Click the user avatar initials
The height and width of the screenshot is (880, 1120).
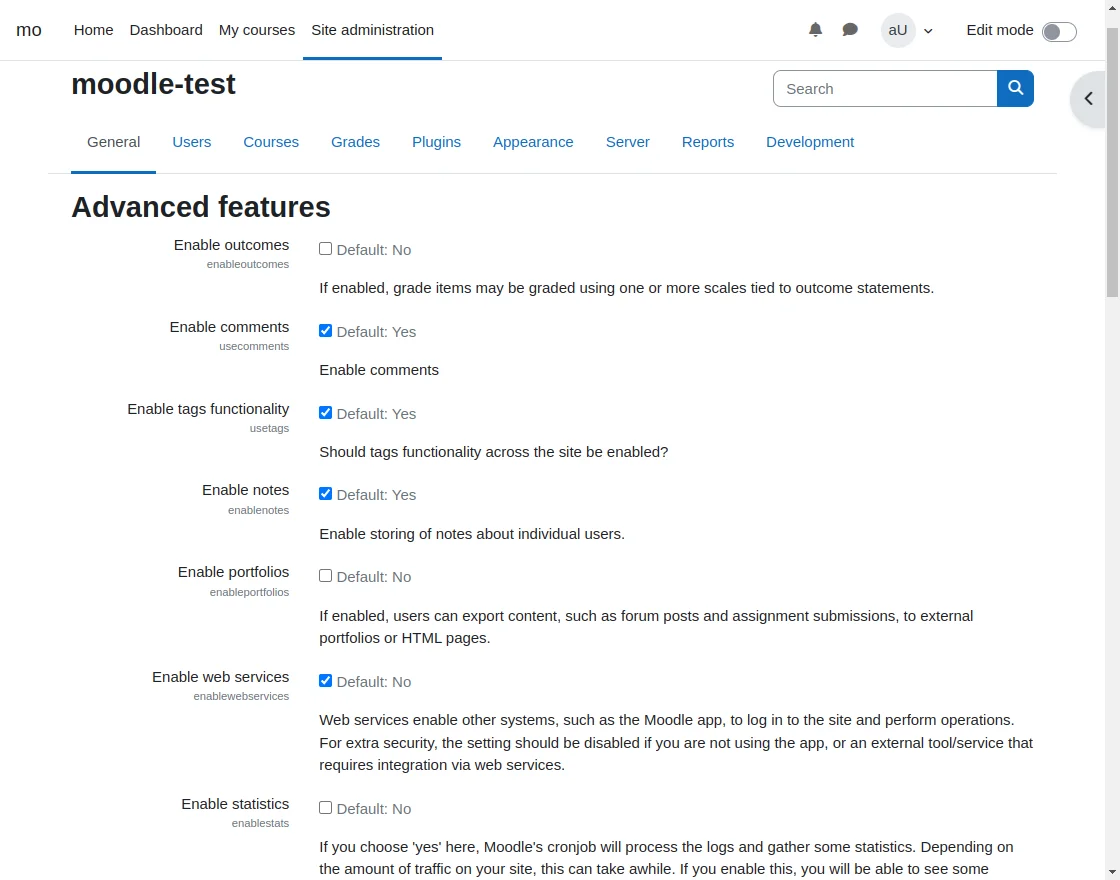point(898,30)
